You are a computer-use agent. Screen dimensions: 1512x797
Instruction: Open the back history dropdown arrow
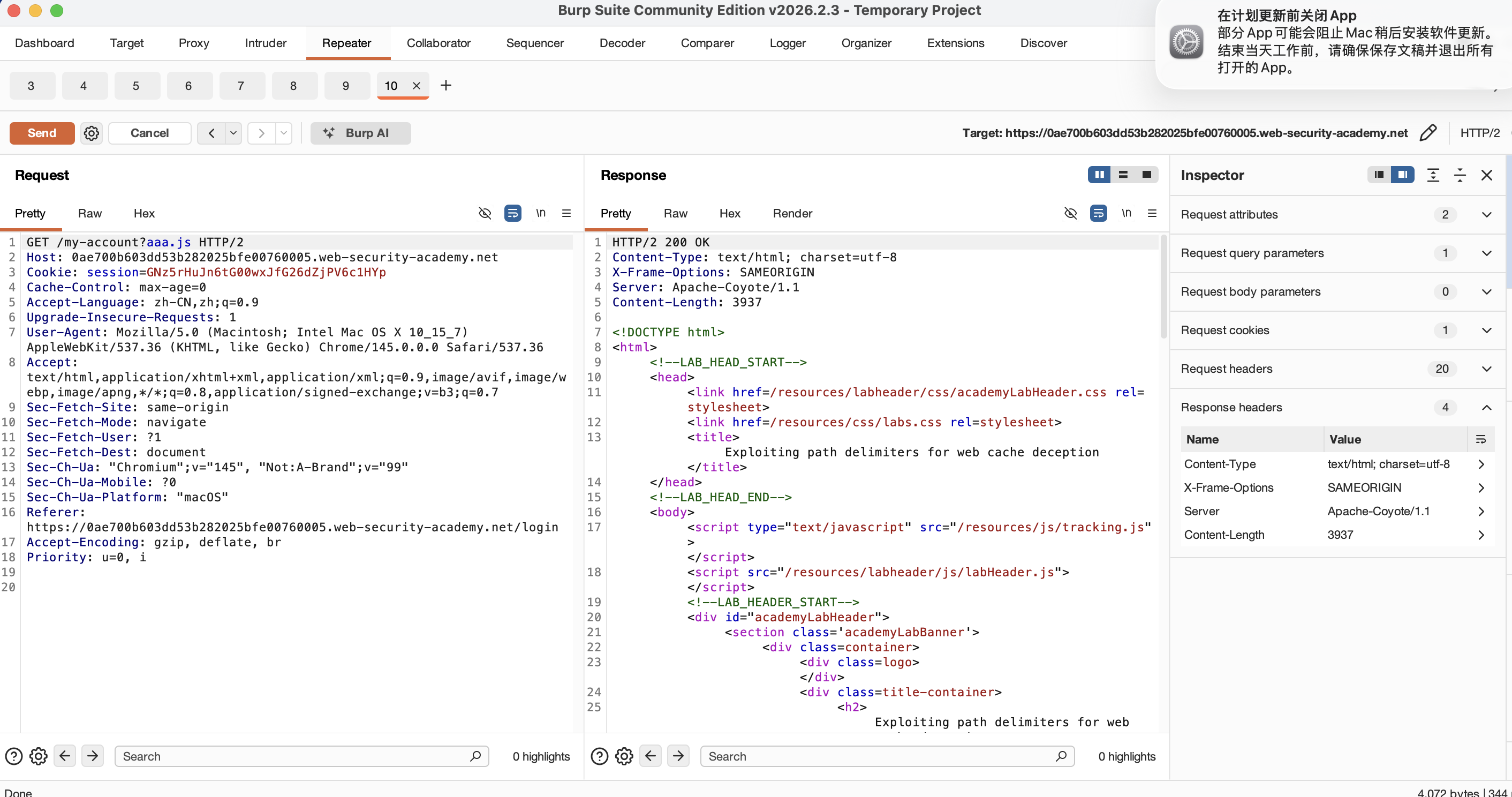coord(233,133)
